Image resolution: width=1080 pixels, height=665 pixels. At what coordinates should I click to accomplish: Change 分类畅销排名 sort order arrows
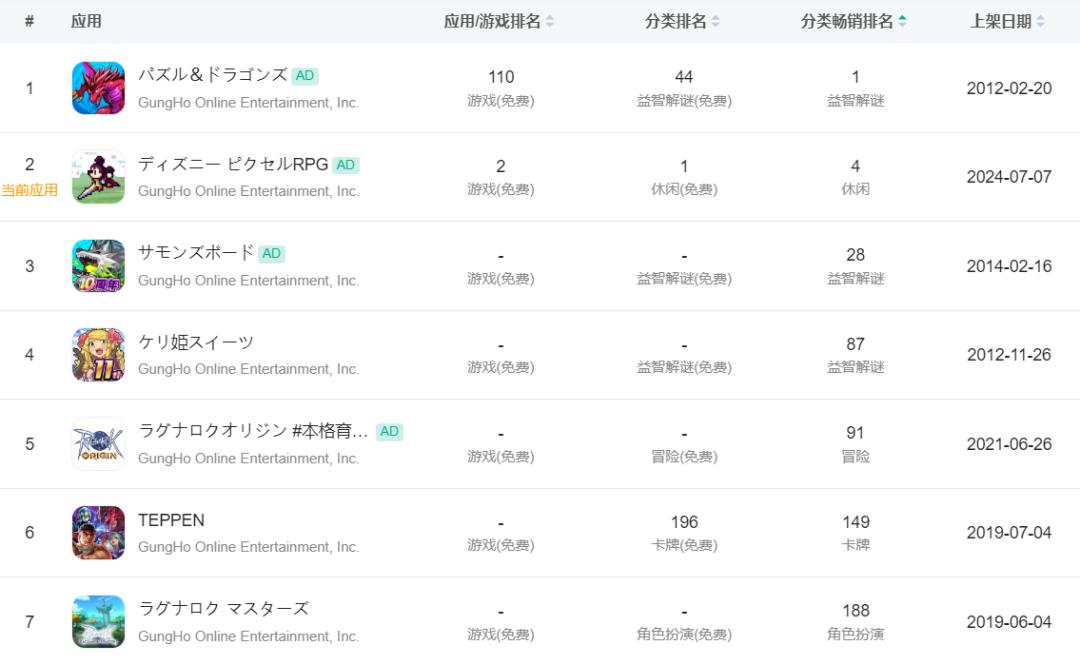click(x=903, y=22)
